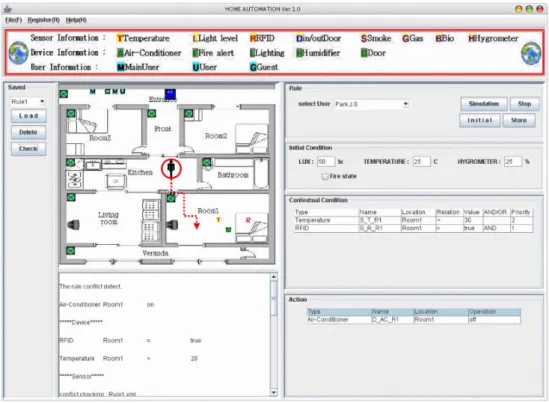Enable the Fire state checkbox
Image resolution: width=549 pixels, height=403 pixels.
coord(325,176)
